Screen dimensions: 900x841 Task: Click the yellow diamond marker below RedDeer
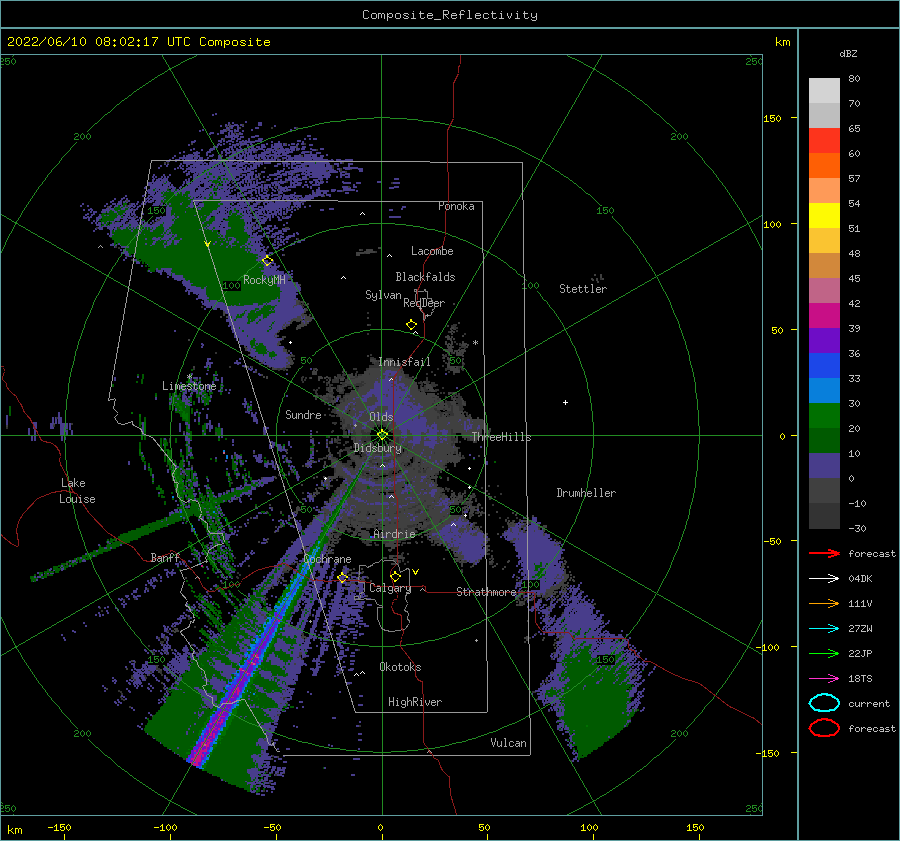pyautogui.click(x=412, y=325)
